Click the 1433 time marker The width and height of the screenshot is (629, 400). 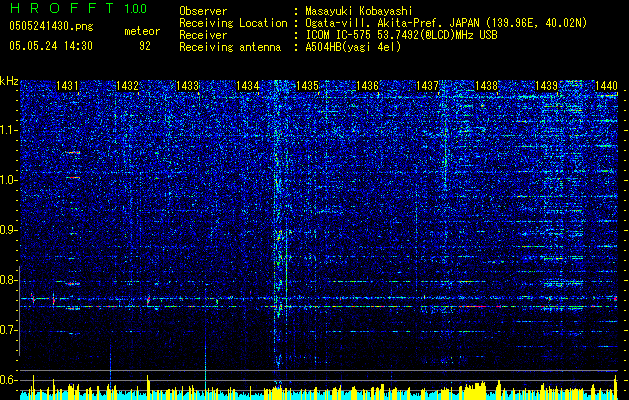tap(187, 86)
